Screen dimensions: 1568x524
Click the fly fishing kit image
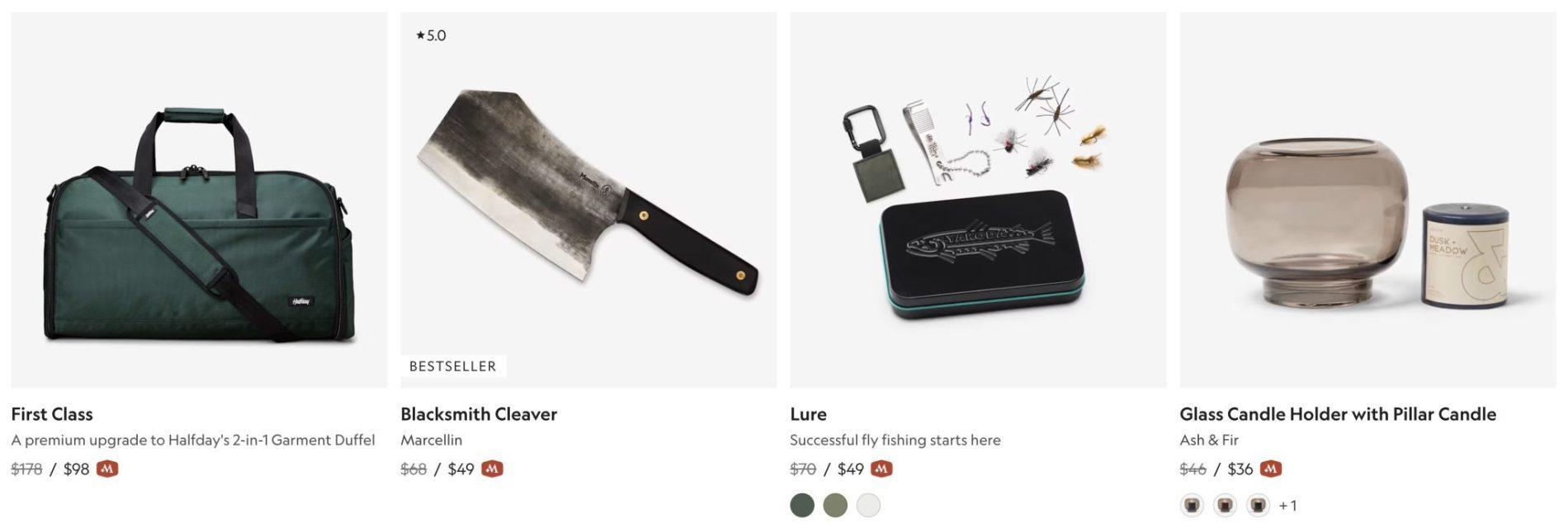(978, 200)
